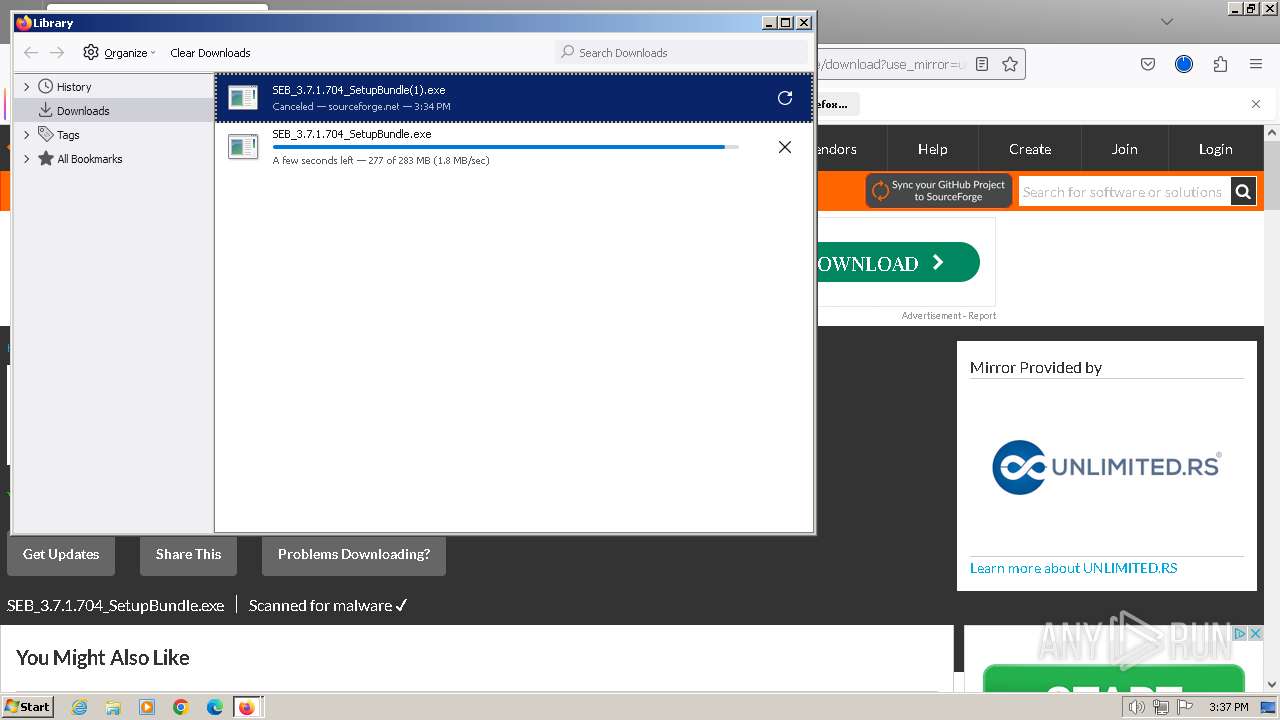Click the 'You Might Also Like' heading
The width and height of the screenshot is (1280, 720).
click(x=103, y=657)
